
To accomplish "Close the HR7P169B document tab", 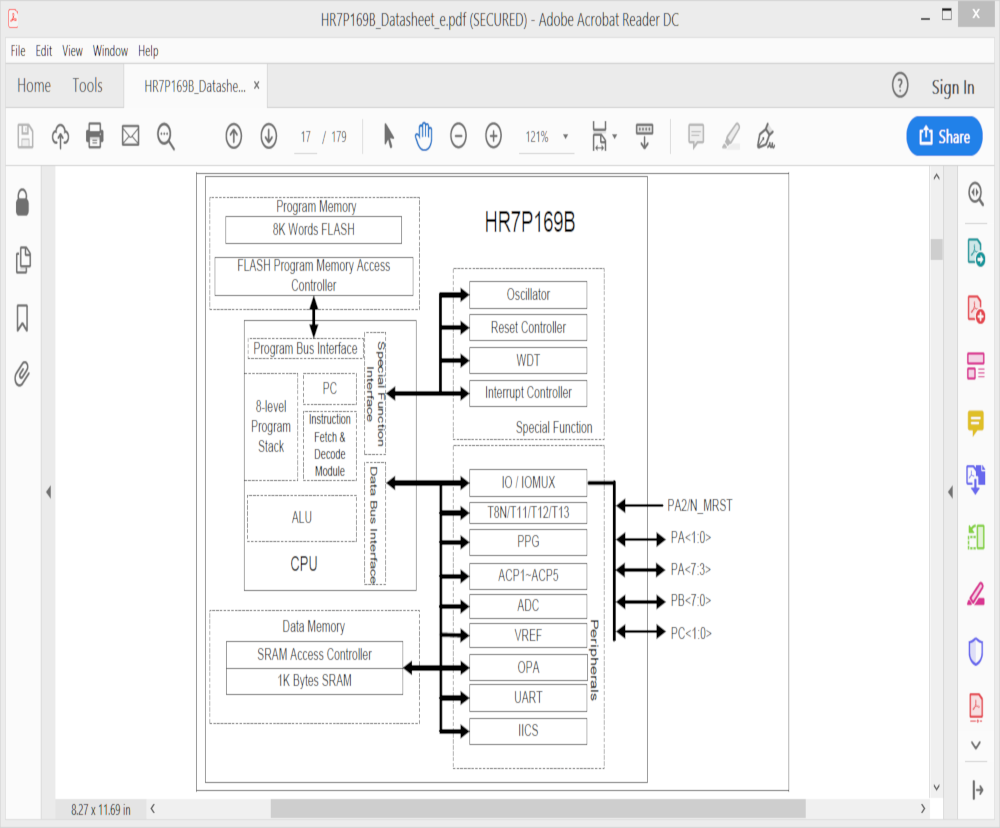I will point(256,85).
